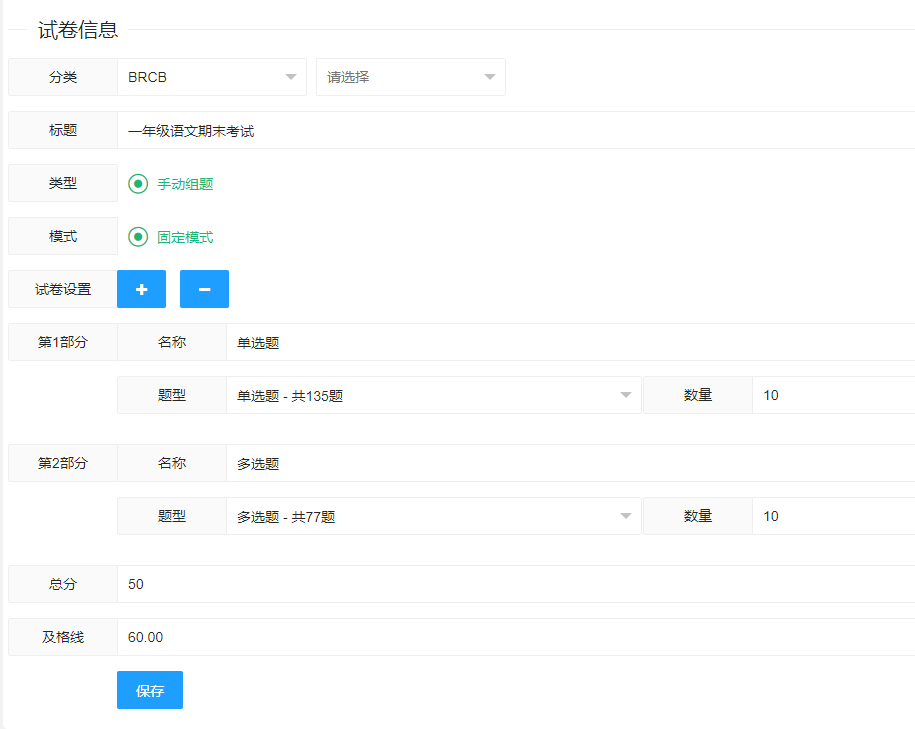
Task: Expand the 多选题 - 共77题 type dropdown
Action: click(433, 517)
